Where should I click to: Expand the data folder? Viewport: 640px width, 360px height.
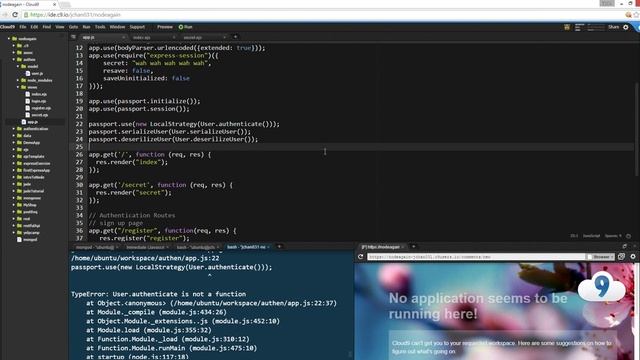click(x=14, y=136)
